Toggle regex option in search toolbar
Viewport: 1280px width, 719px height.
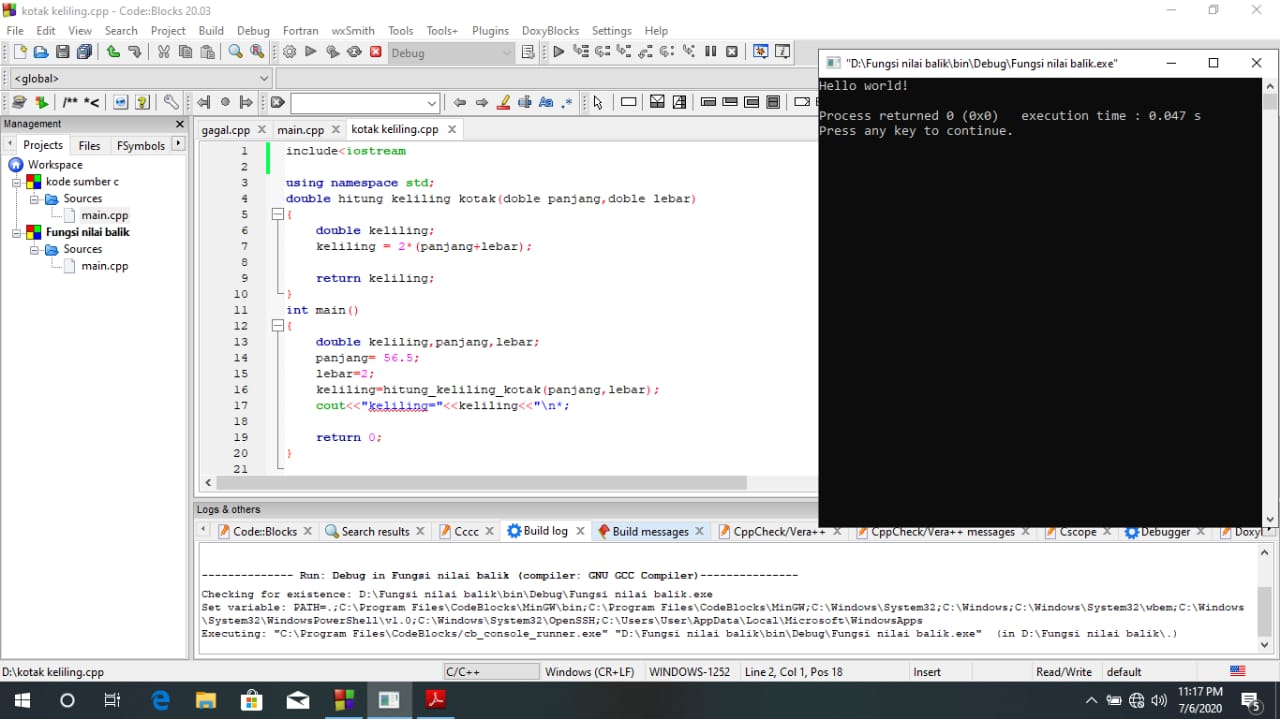click(567, 102)
